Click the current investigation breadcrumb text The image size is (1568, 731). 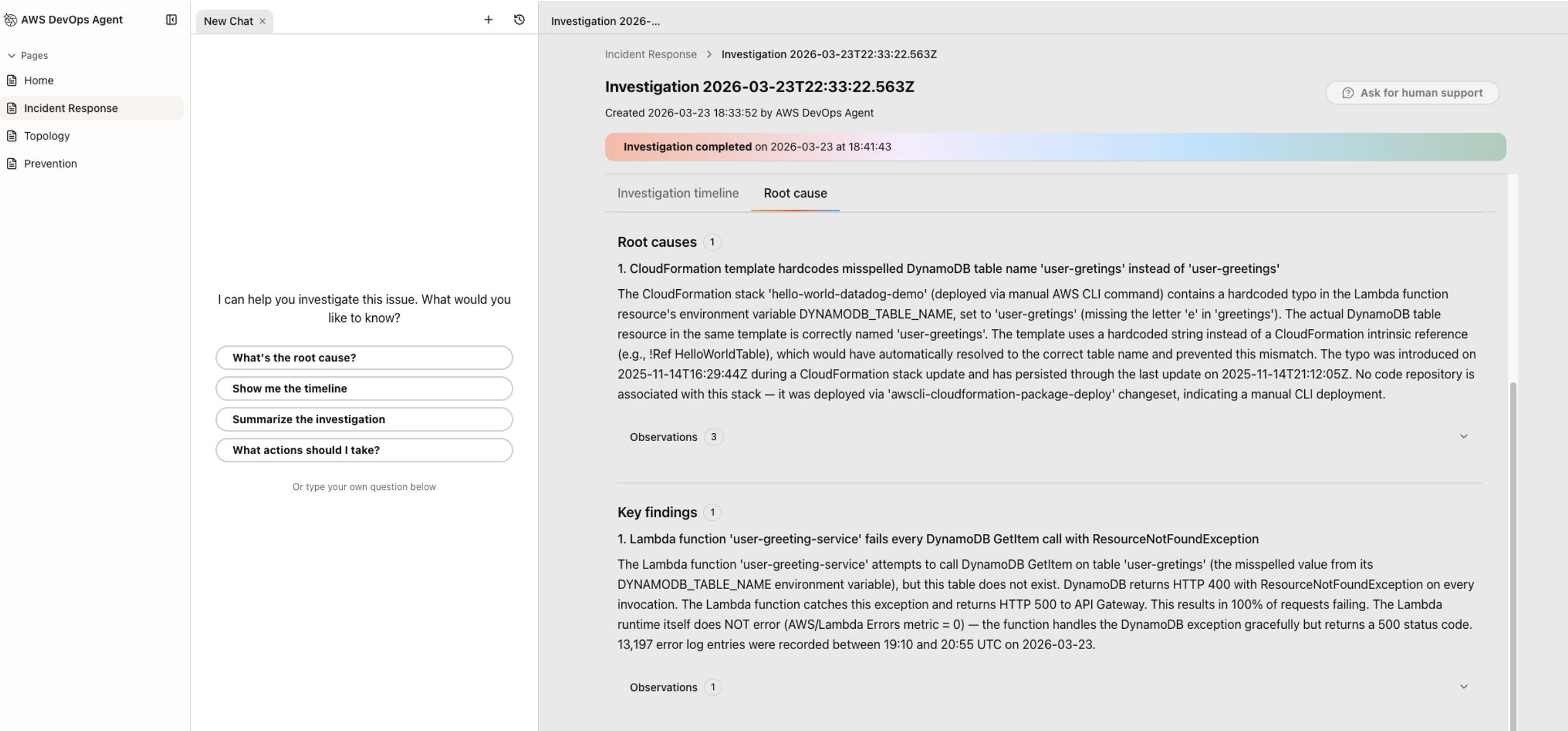pos(829,54)
